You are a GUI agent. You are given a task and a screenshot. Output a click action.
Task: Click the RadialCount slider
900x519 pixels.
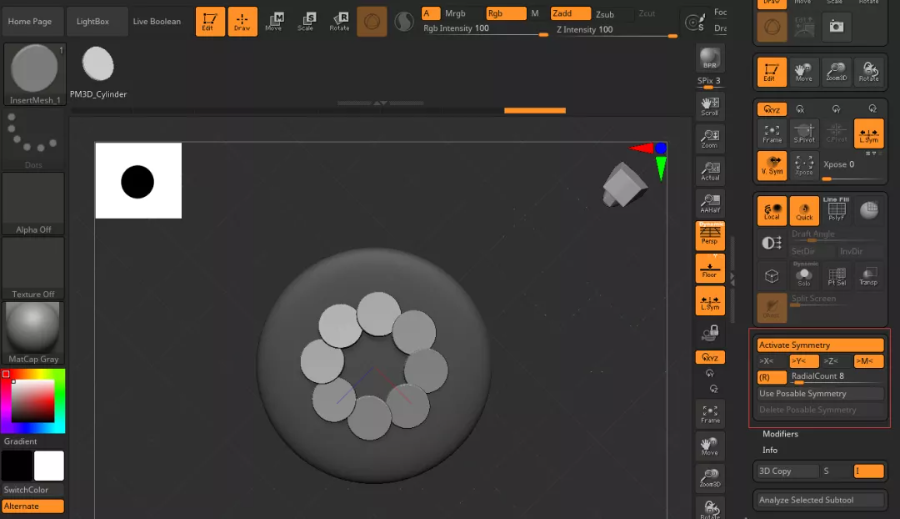(836, 377)
